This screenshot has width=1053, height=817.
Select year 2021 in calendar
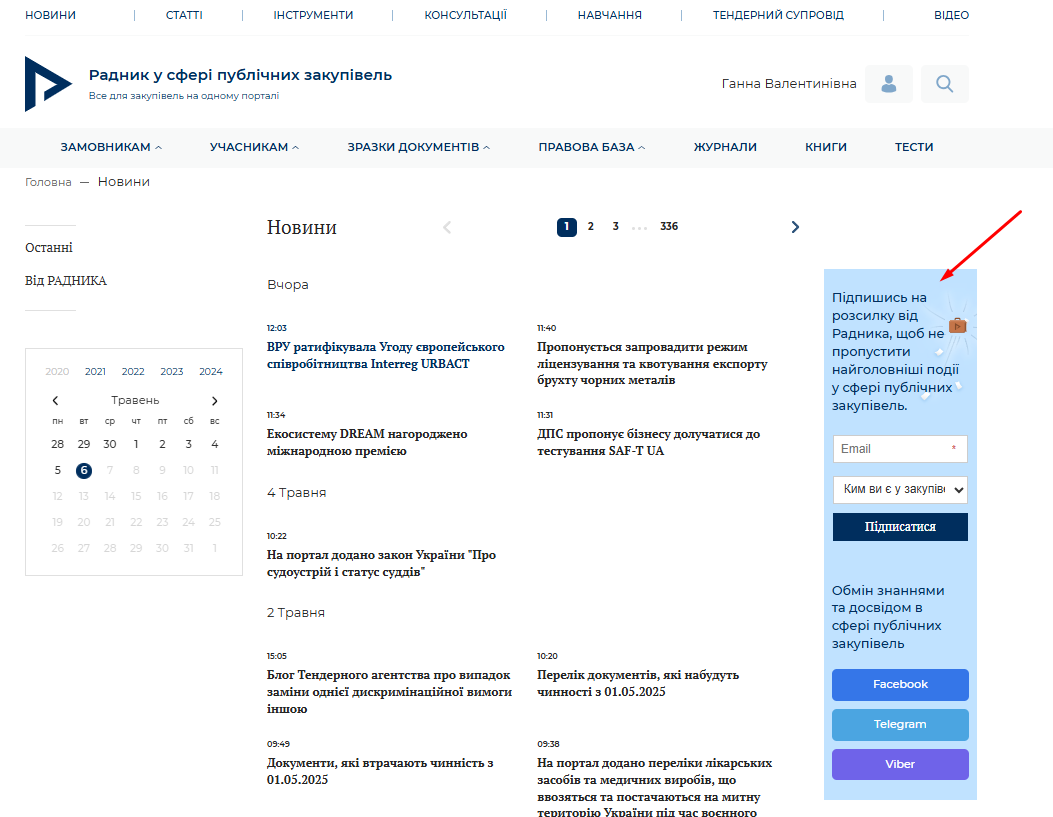point(95,371)
